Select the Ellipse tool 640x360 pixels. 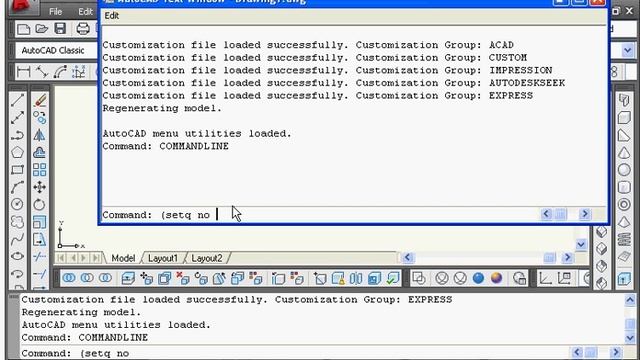point(17,256)
